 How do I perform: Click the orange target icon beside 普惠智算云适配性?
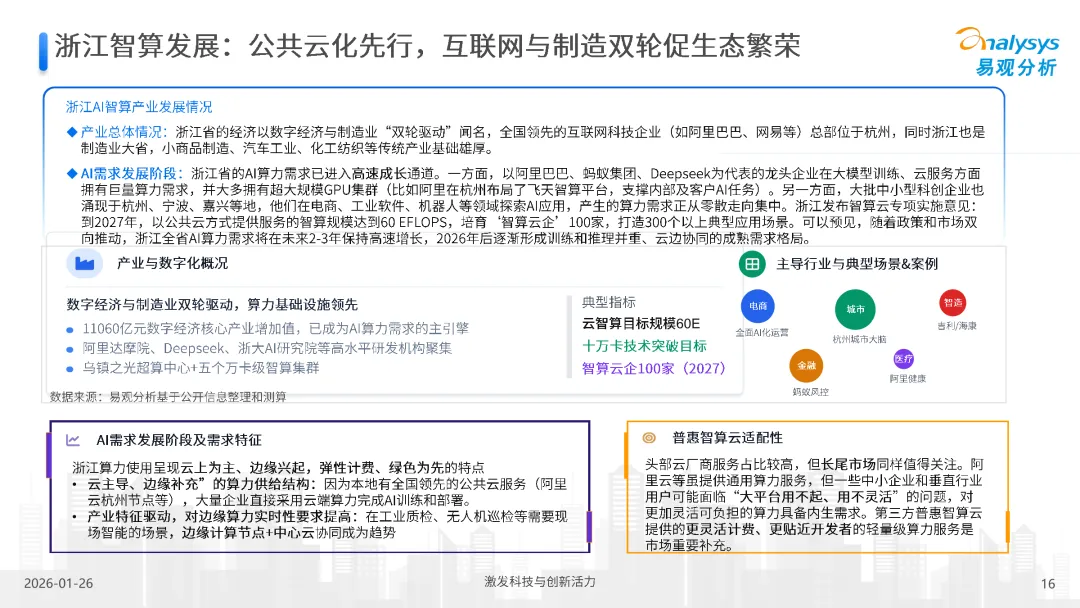click(649, 437)
